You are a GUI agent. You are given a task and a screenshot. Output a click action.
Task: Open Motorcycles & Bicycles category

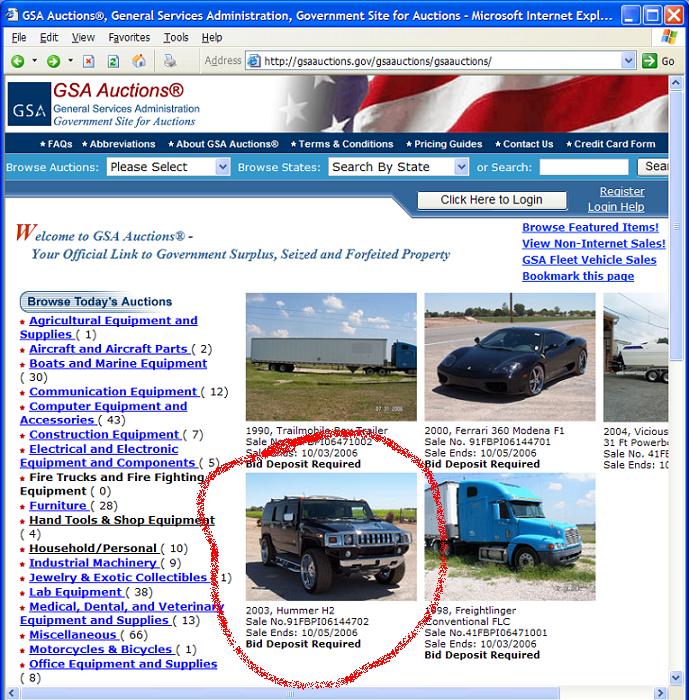pyautogui.click(x=101, y=650)
